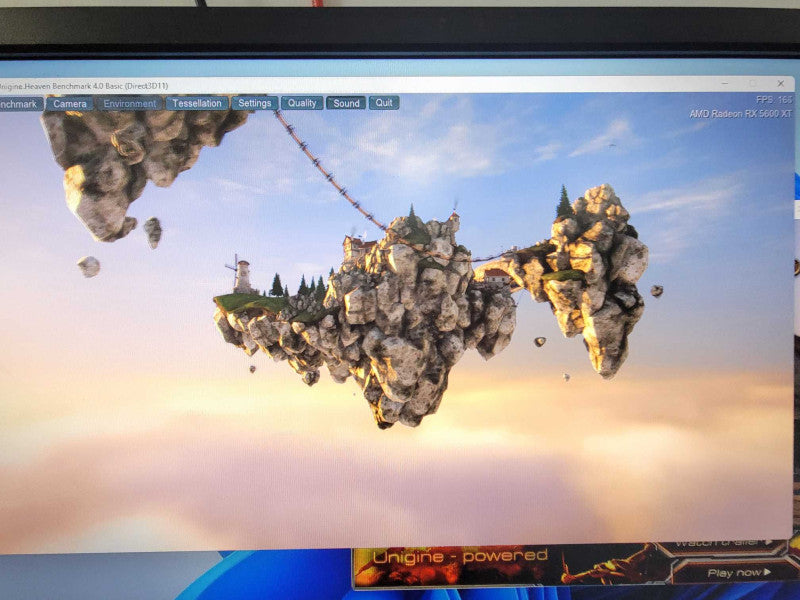800x600 pixels.
Task: Click the FPS counter readout
Action: [774, 100]
